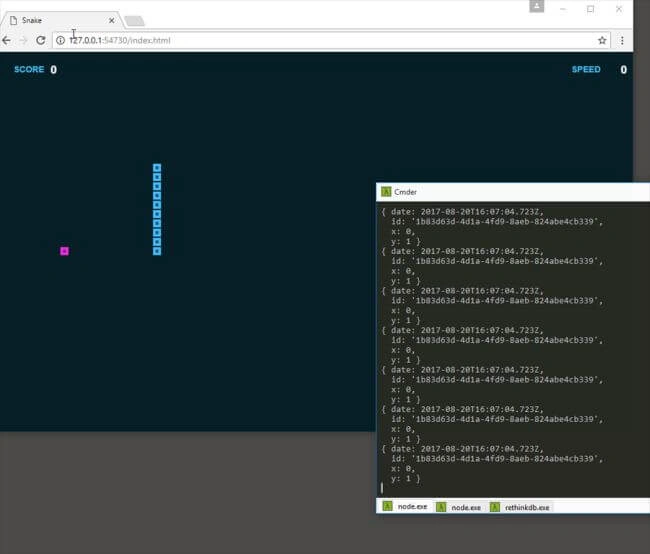Click the SPEED label
Viewport: 650px width, 554px height.
click(x=586, y=69)
